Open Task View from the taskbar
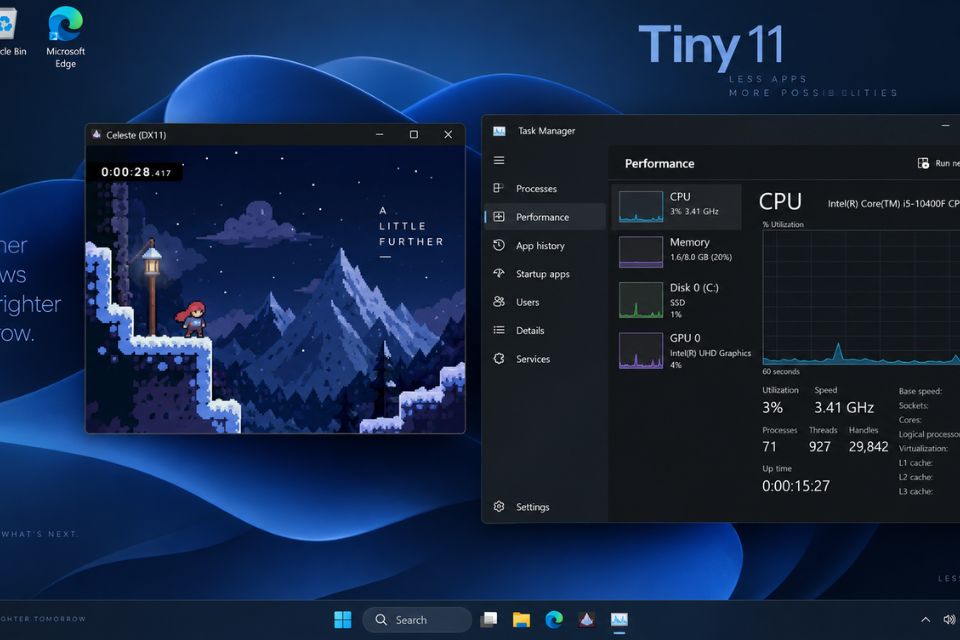Image resolution: width=960 pixels, height=640 pixels. tap(489, 620)
